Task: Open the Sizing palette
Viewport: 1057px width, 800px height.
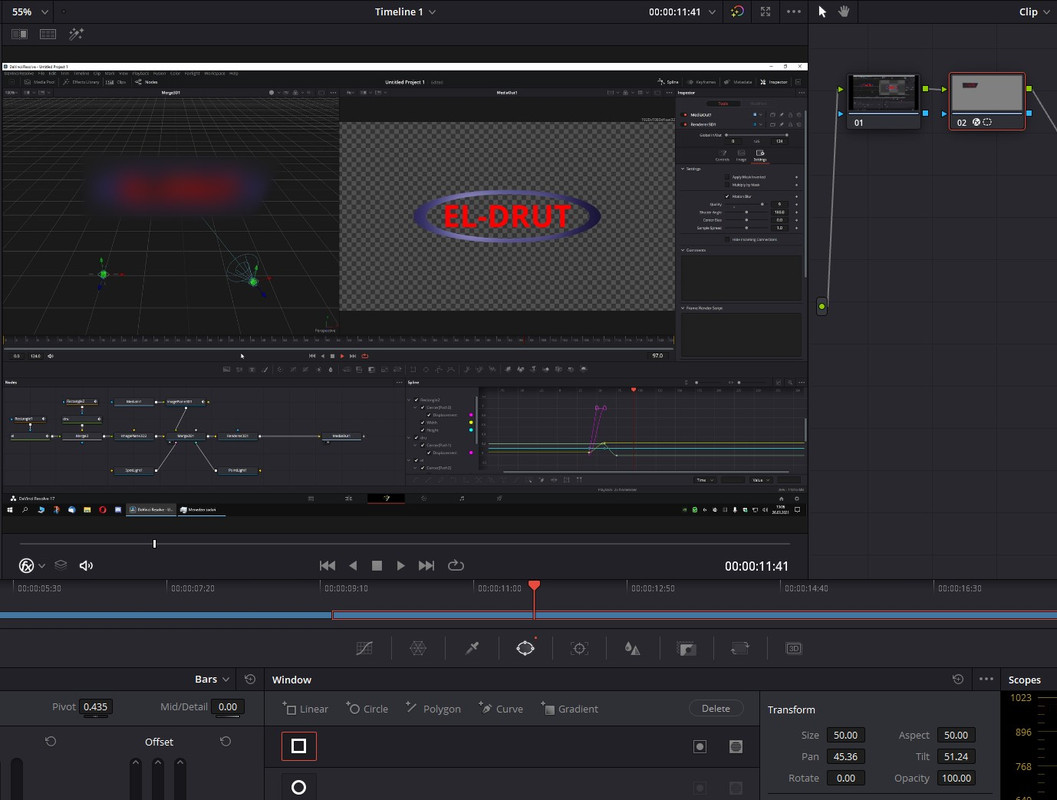Action: tap(739, 648)
